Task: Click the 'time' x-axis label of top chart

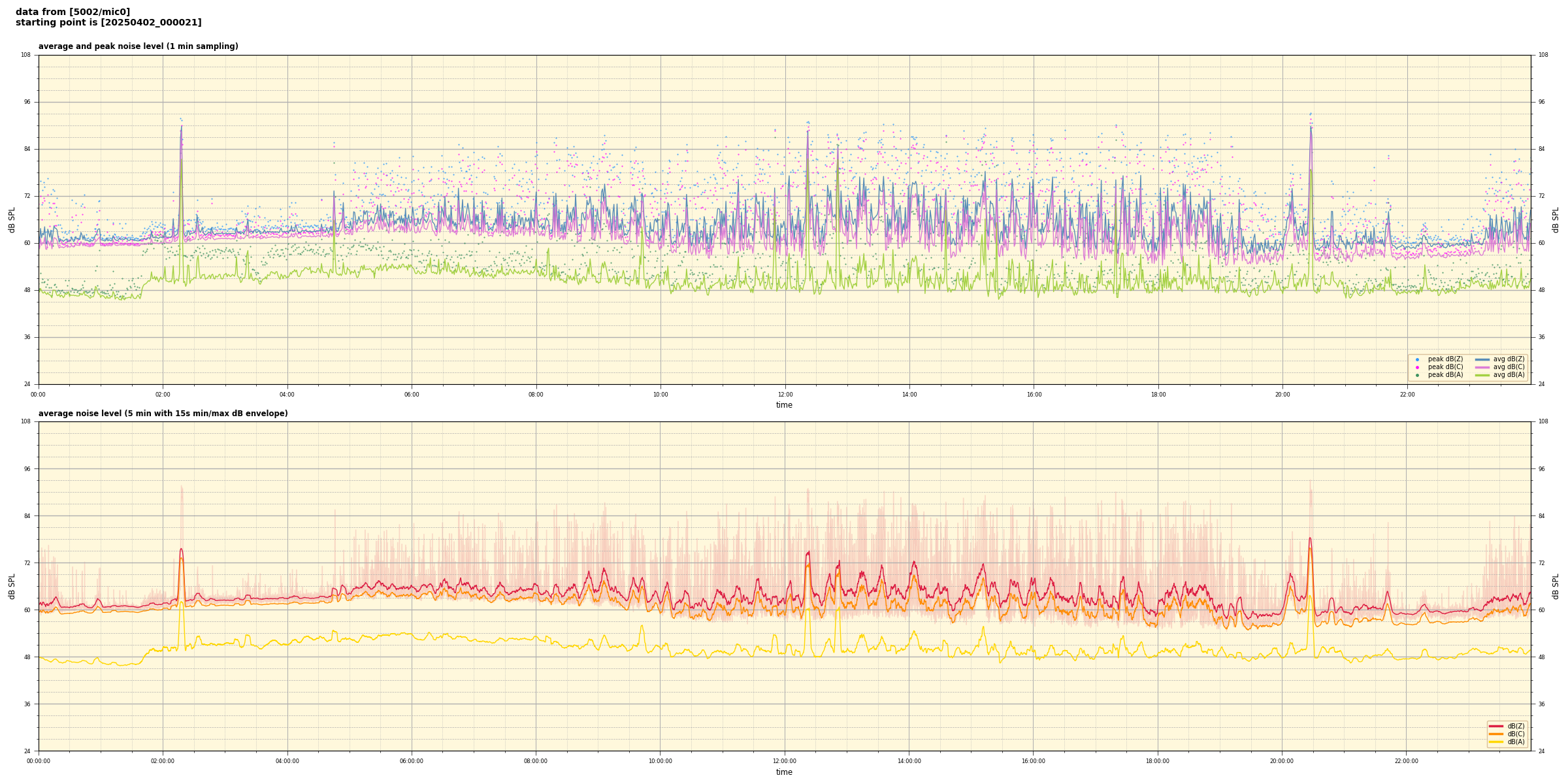Action: pyautogui.click(x=784, y=405)
